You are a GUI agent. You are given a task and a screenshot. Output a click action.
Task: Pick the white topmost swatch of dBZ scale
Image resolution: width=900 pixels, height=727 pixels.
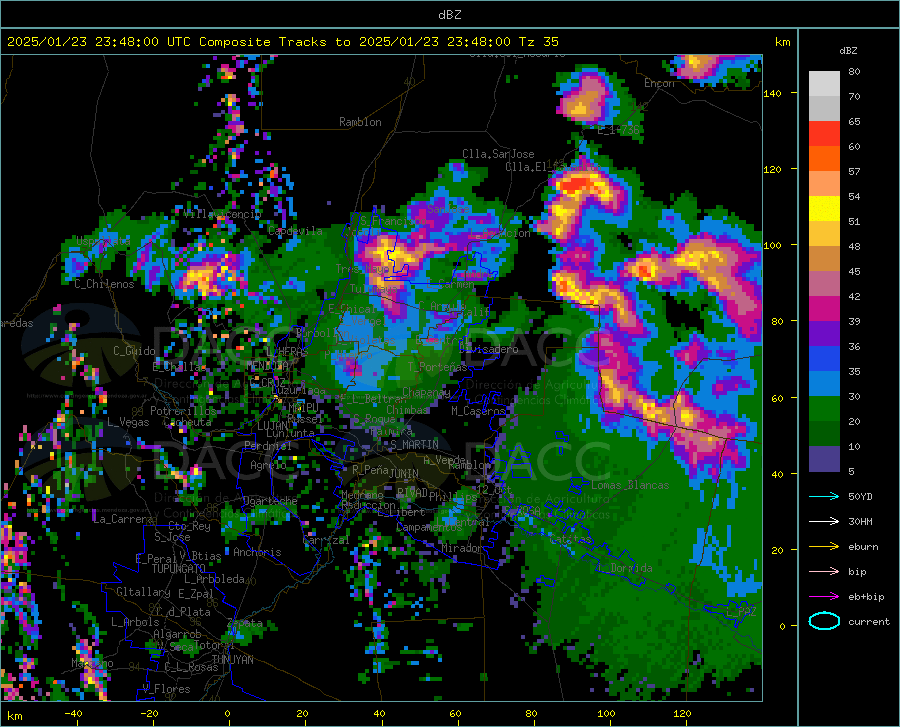click(x=824, y=84)
